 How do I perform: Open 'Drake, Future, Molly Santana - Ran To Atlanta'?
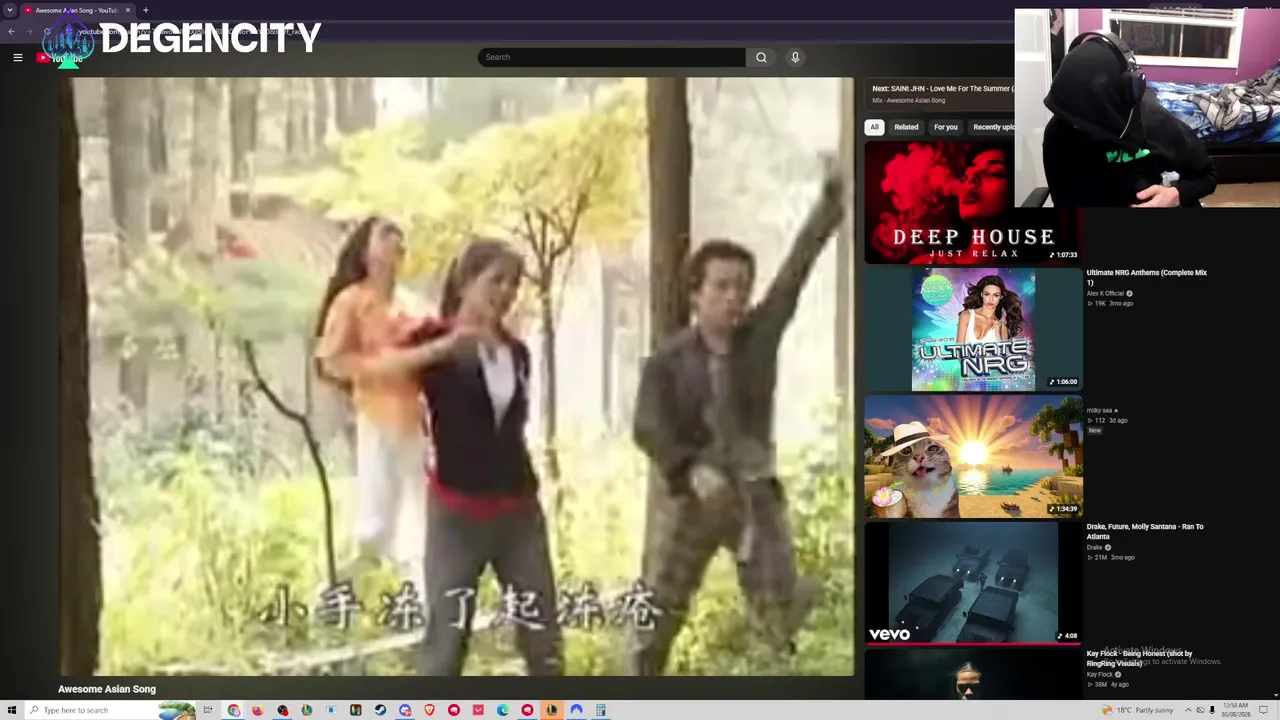click(1145, 531)
